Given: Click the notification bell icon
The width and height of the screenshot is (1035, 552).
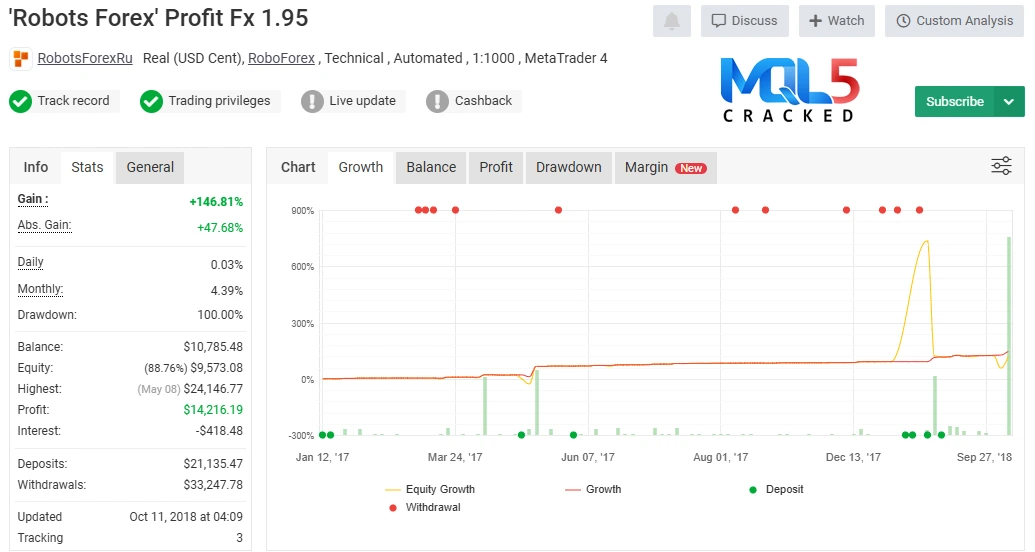Looking at the screenshot, I should (x=671, y=21).
